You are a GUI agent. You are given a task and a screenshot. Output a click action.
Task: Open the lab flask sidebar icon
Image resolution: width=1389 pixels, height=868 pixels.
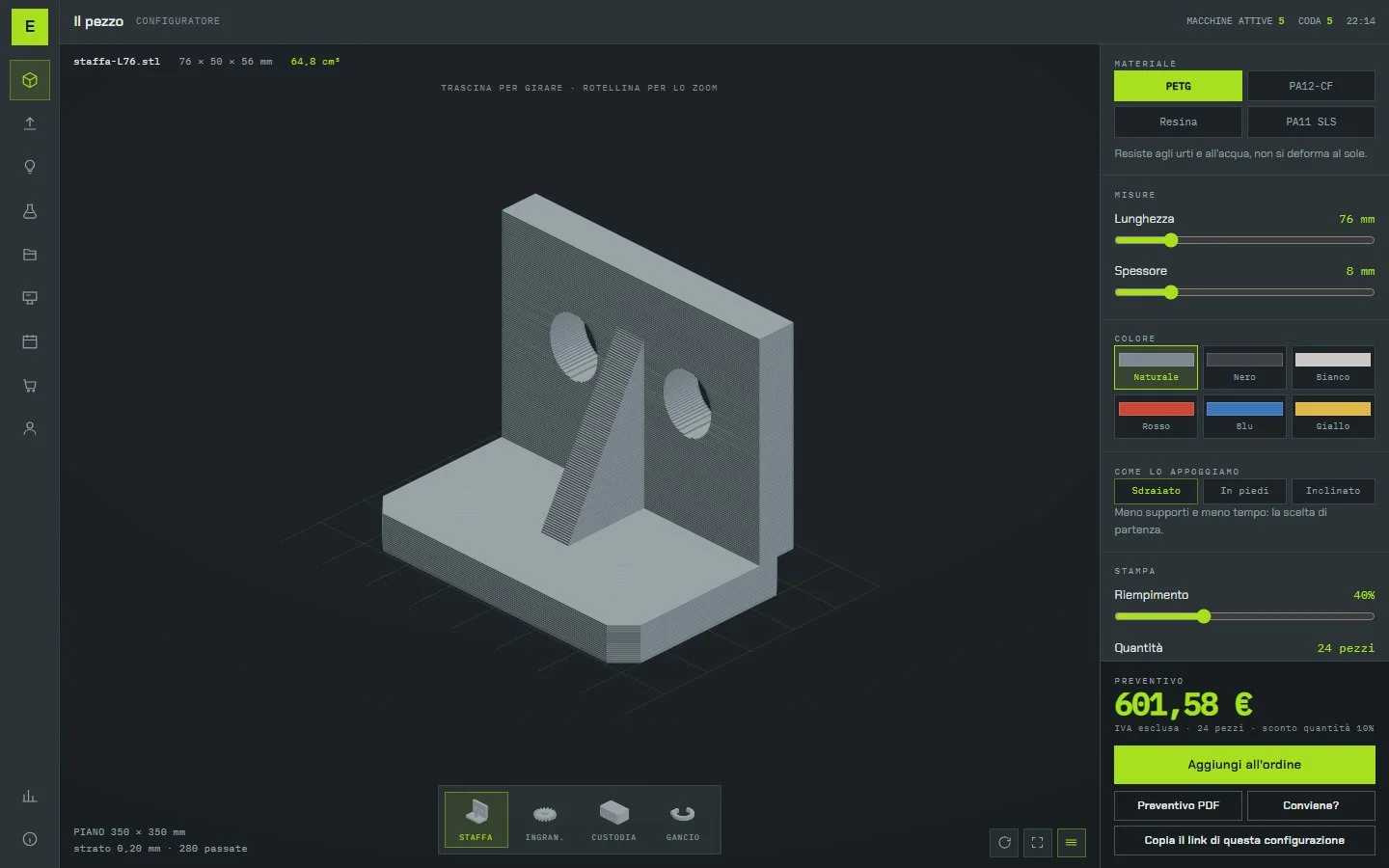pos(30,211)
